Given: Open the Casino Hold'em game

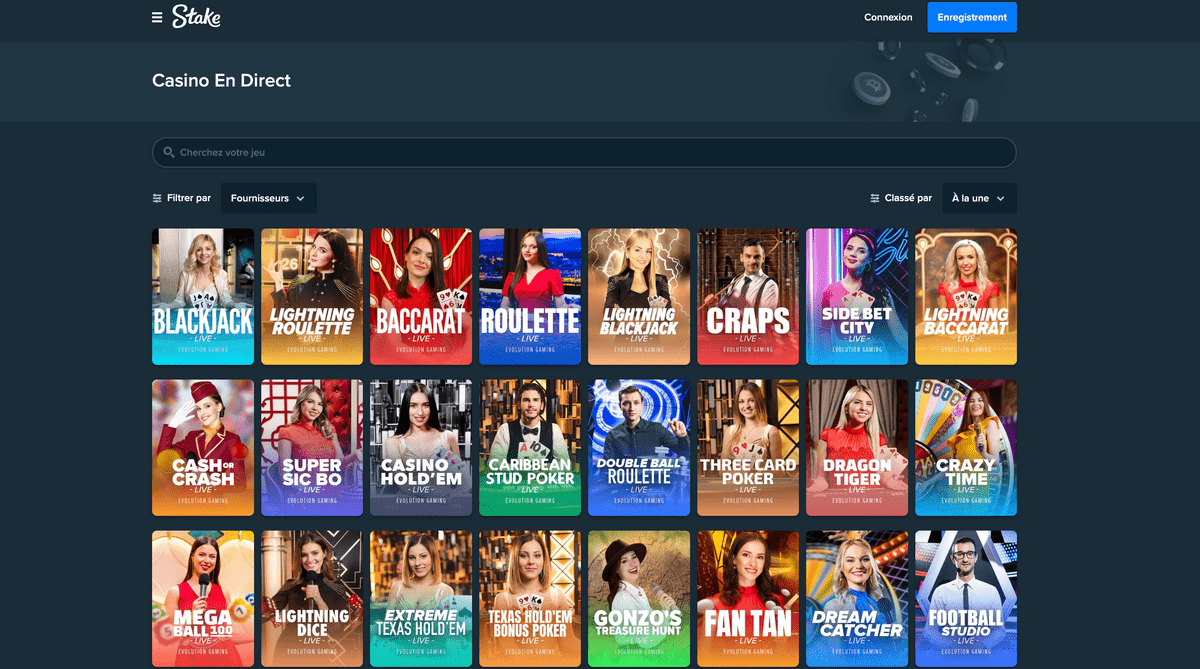Looking at the screenshot, I should pyautogui.click(x=421, y=448).
